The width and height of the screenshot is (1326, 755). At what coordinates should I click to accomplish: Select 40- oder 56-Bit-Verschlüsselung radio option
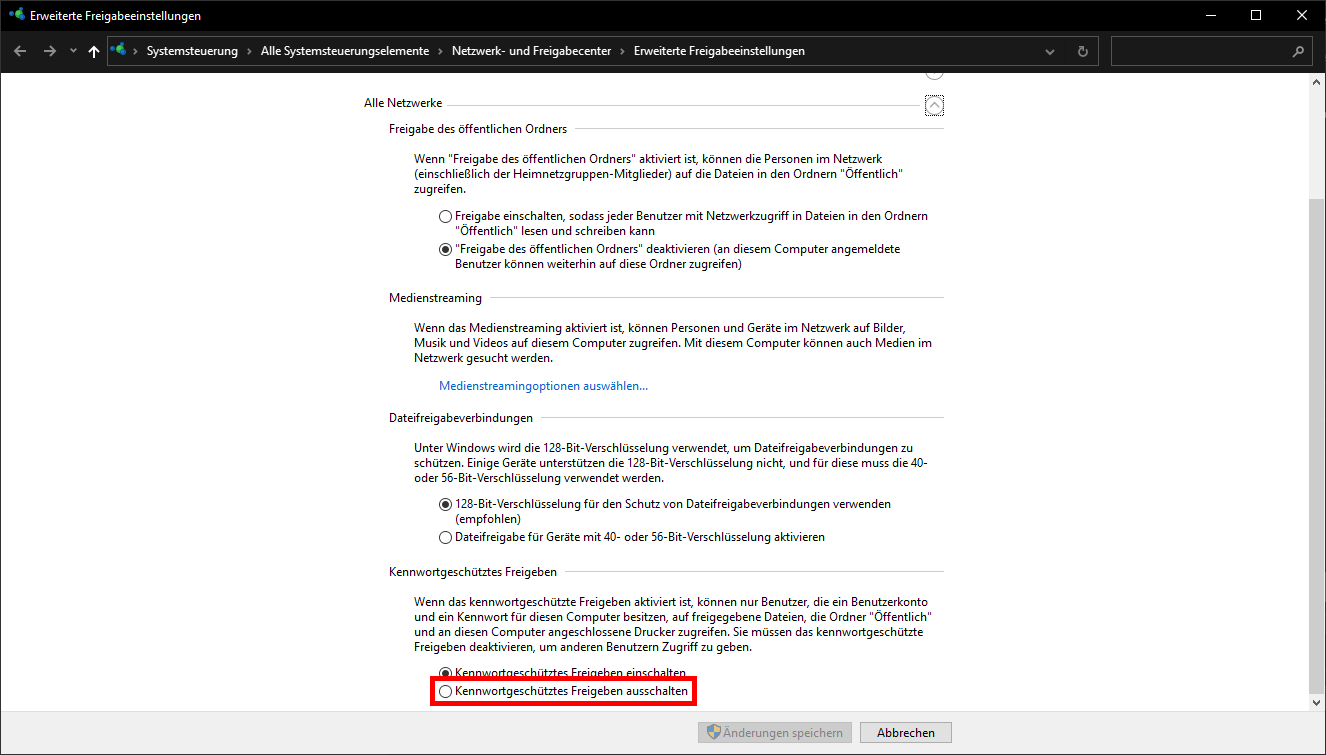tap(445, 537)
